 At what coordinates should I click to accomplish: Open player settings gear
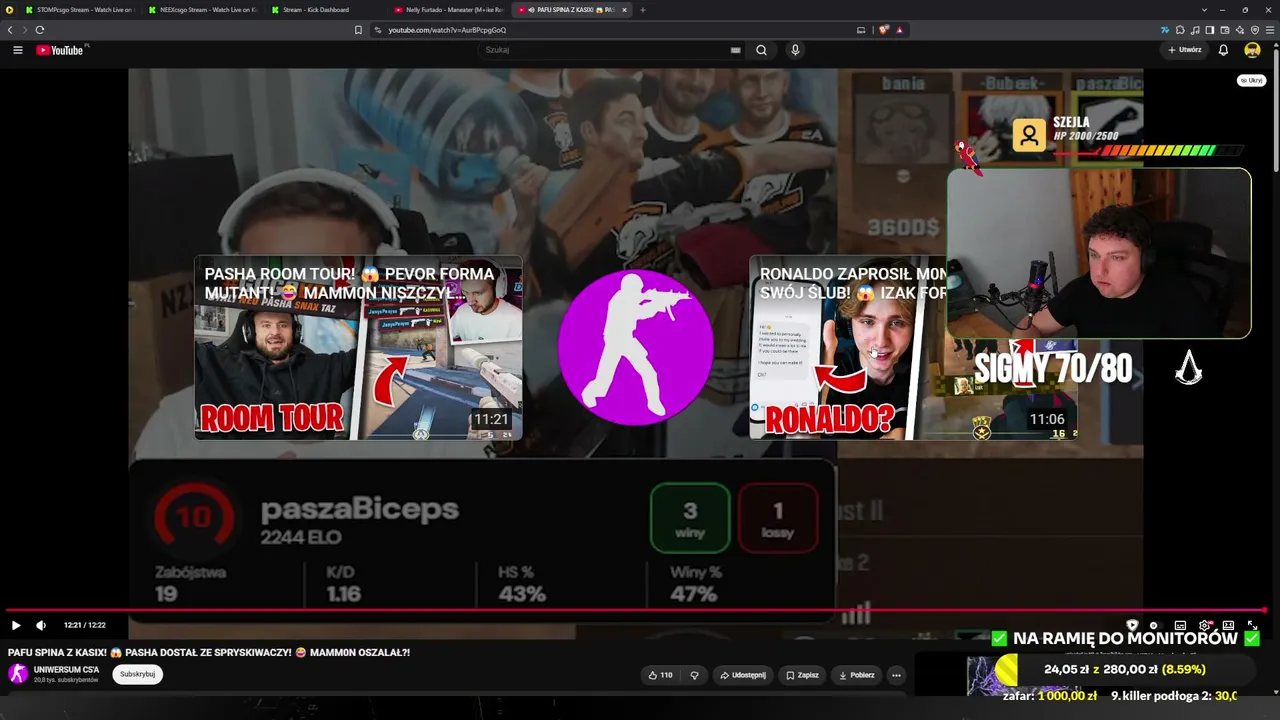[x=1205, y=625]
